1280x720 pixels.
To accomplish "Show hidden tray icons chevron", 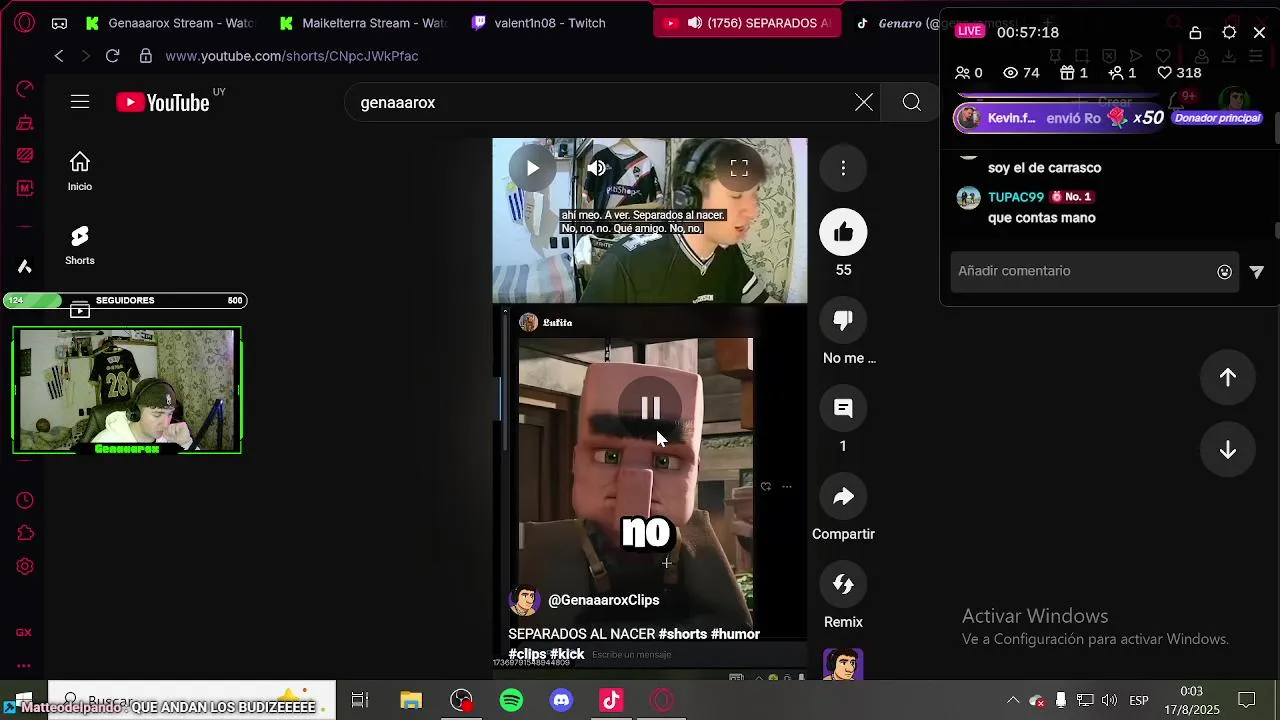I will (1013, 700).
